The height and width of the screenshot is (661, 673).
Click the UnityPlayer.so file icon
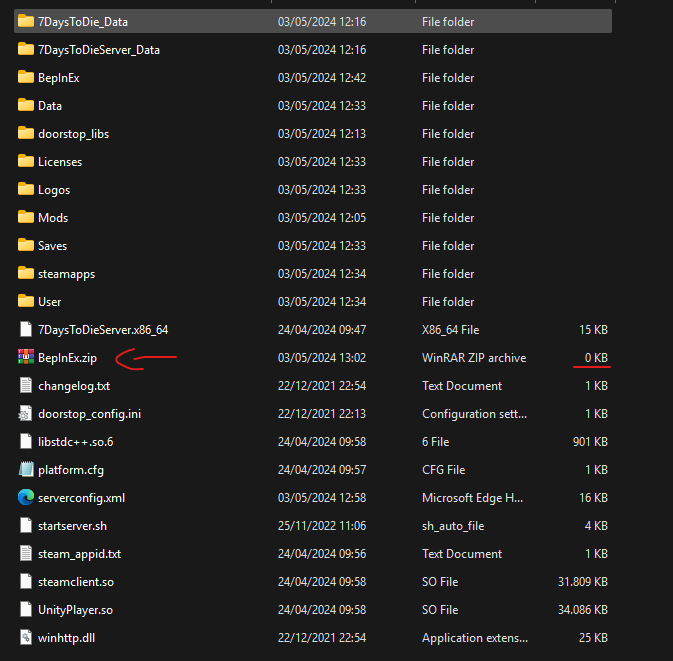click(26, 609)
